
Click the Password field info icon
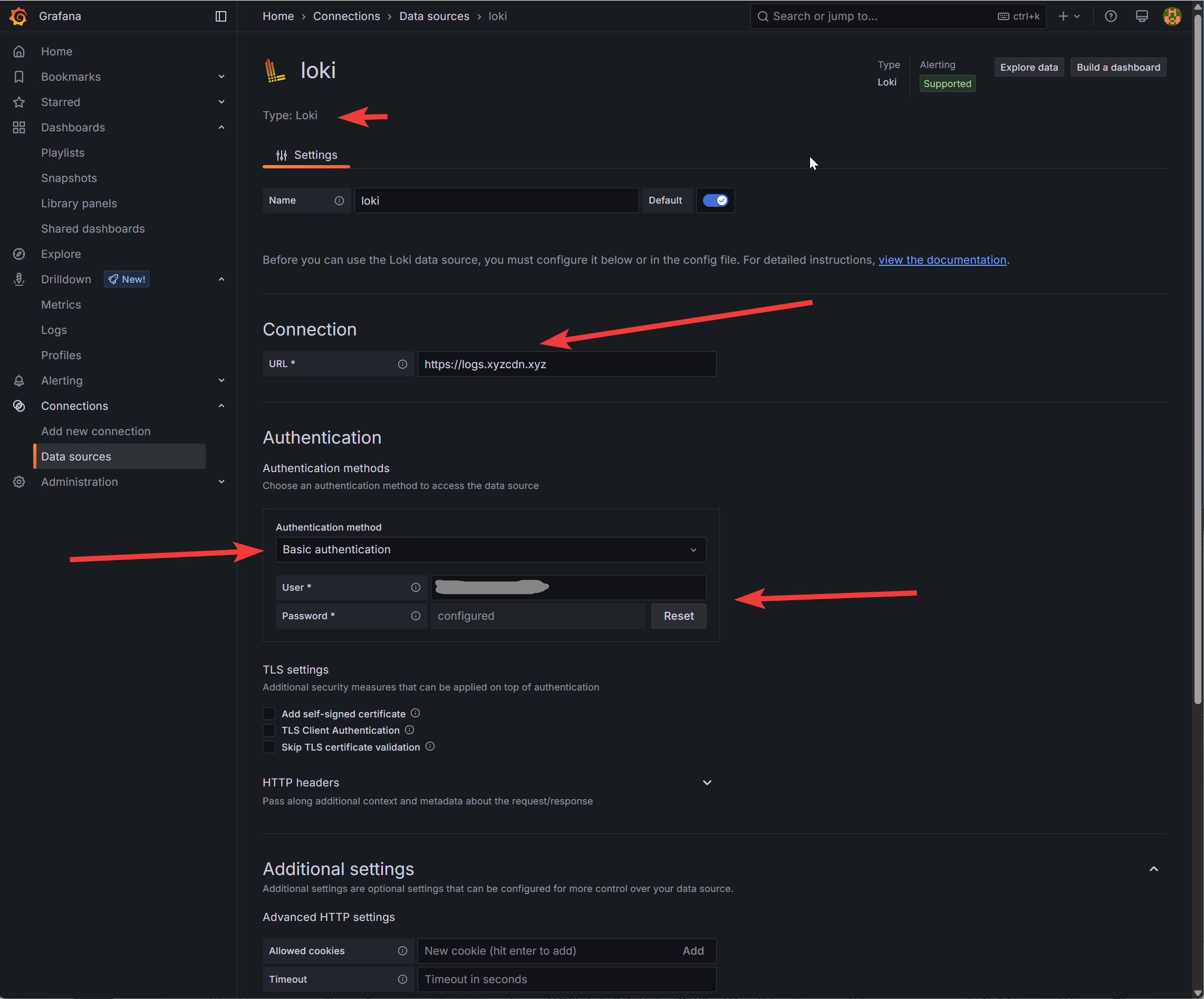click(416, 616)
